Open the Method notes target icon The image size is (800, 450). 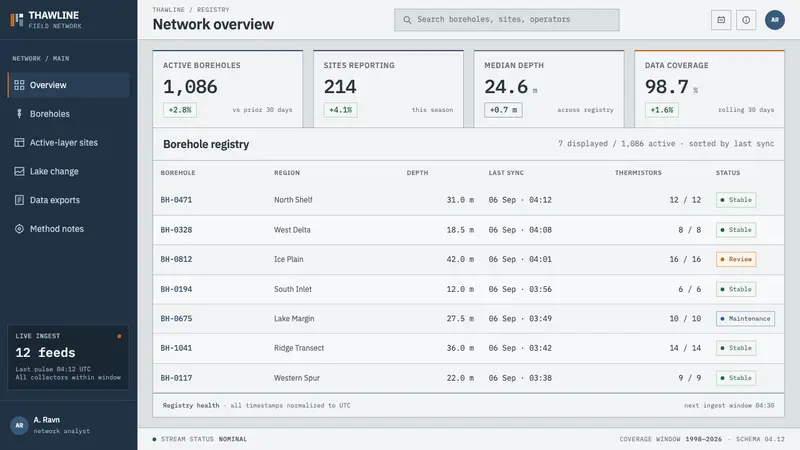19,229
